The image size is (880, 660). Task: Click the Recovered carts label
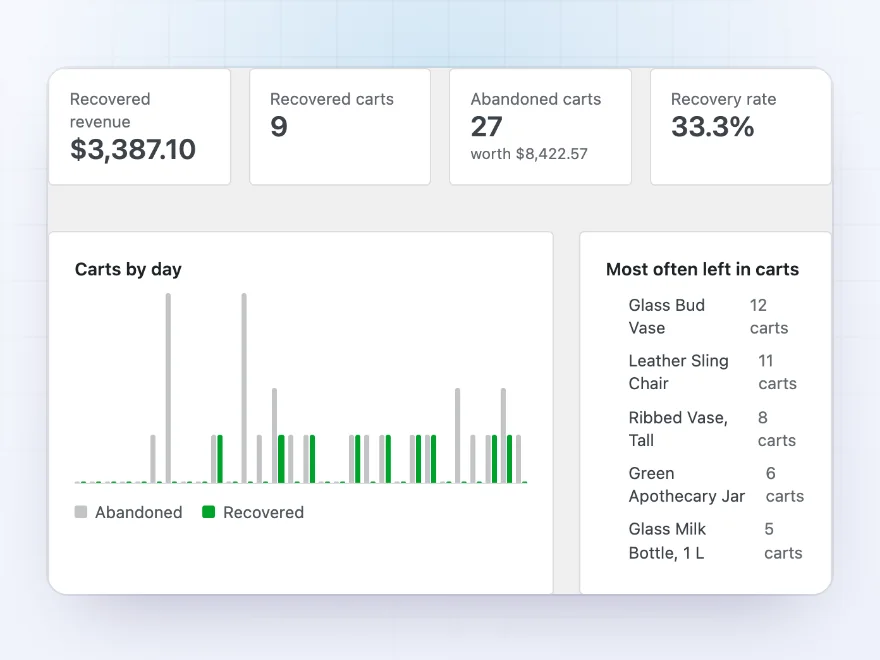(x=332, y=99)
